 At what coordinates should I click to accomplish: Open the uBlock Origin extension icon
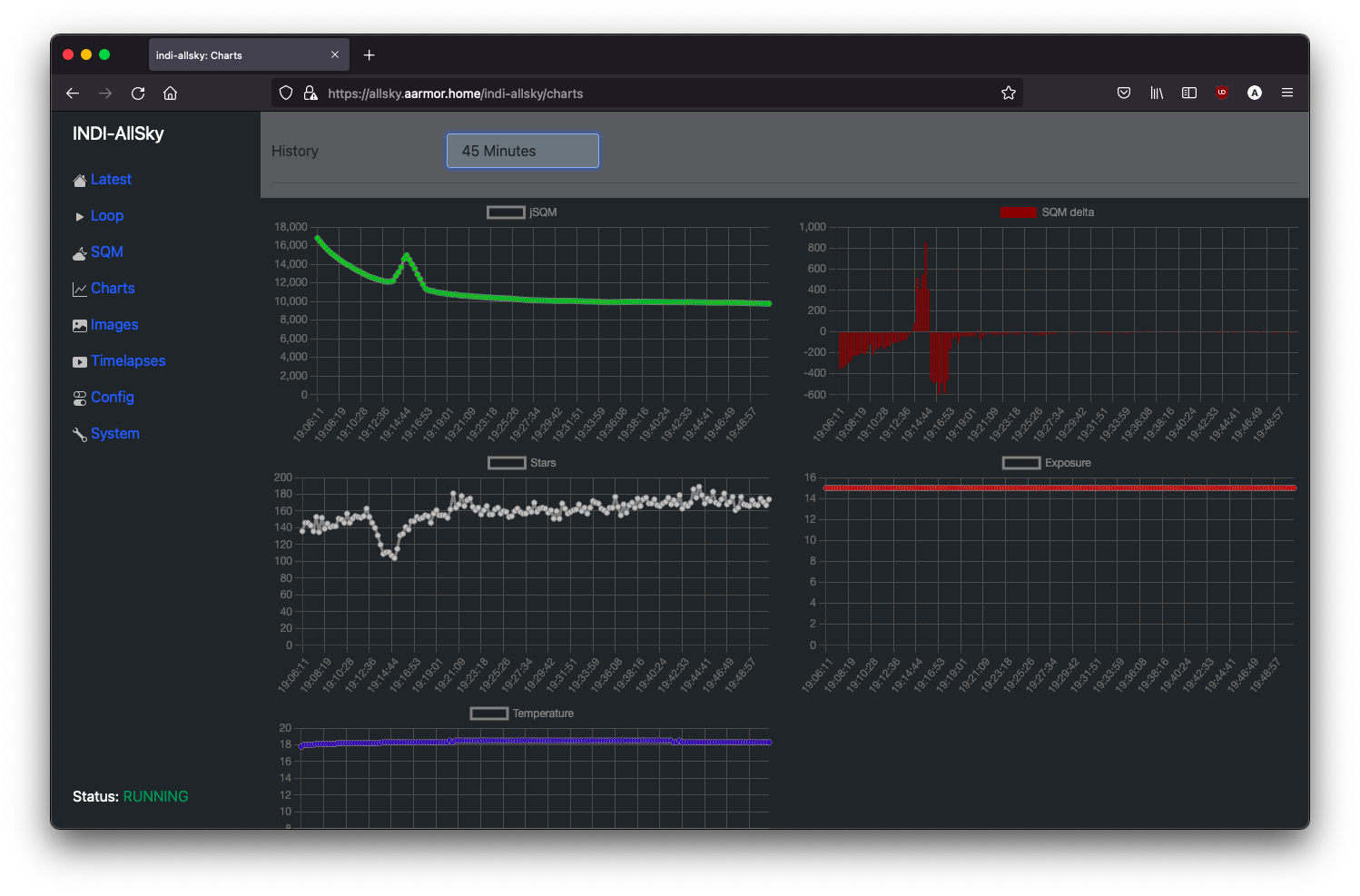tap(1222, 93)
